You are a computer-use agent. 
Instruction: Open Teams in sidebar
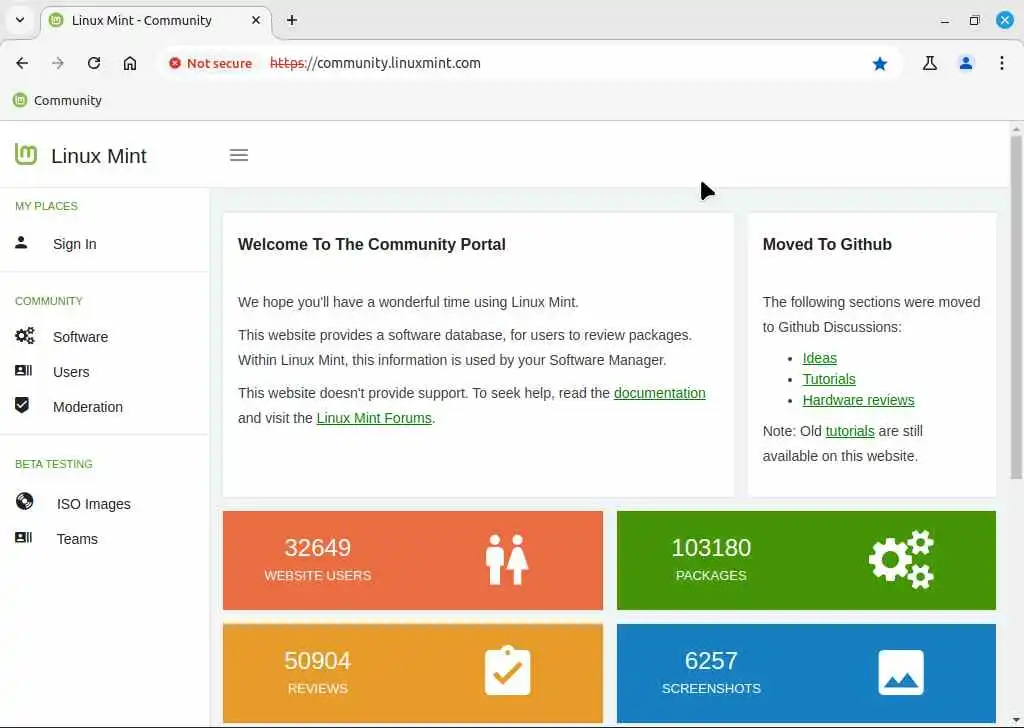click(77, 539)
